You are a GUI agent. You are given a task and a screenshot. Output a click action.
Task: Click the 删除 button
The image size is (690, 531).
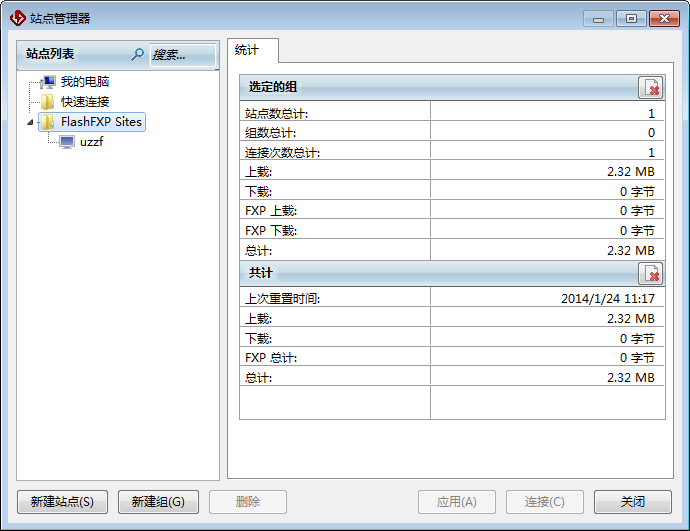[x=248, y=502]
